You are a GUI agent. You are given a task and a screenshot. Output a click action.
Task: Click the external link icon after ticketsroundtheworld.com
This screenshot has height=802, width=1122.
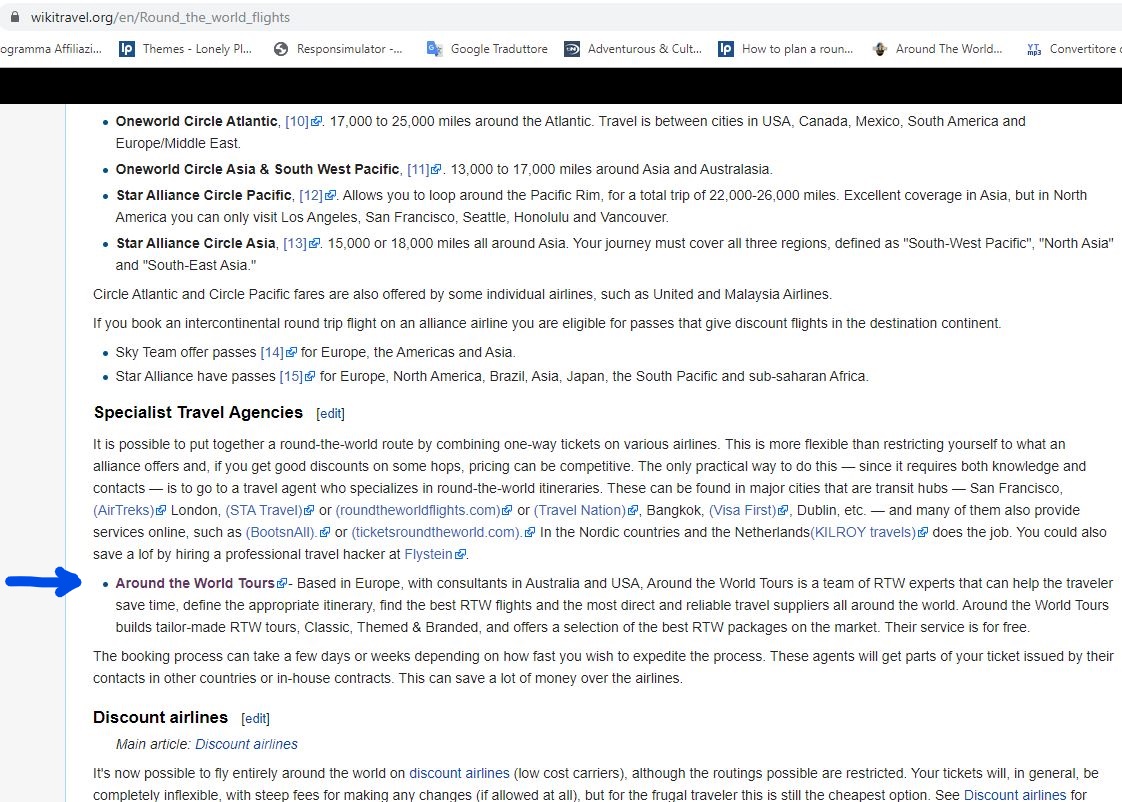pyautogui.click(x=530, y=532)
